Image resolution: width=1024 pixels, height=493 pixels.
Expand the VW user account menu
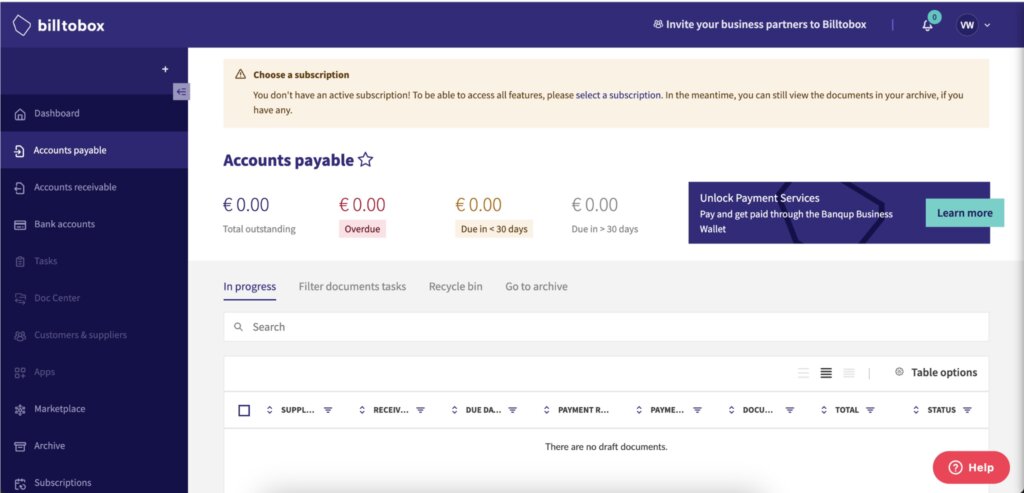point(974,25)
